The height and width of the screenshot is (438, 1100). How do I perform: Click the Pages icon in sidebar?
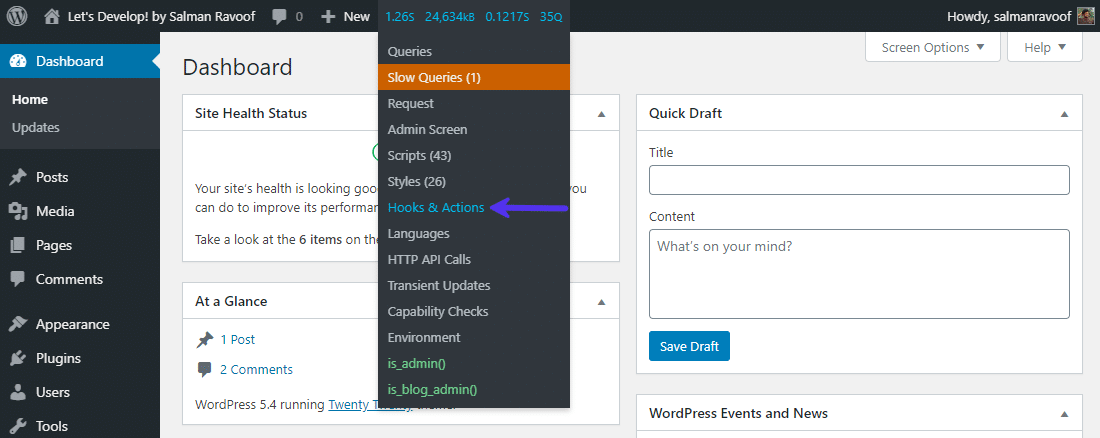18,245
